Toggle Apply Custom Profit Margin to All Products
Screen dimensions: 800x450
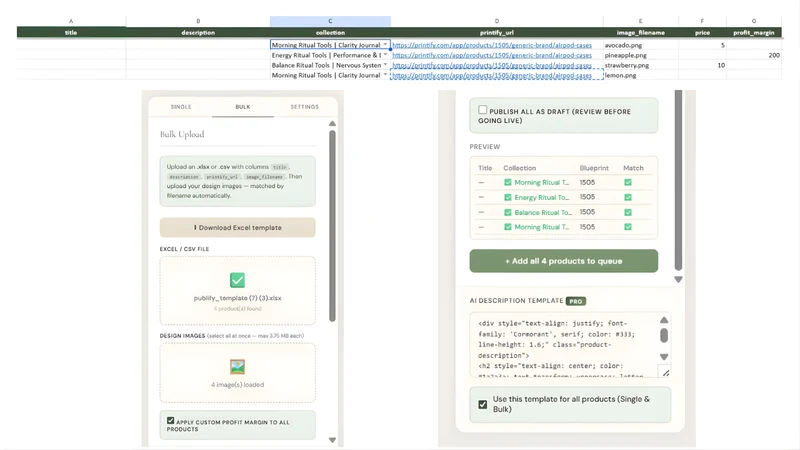pyautogui.click(x=170, y=421)
